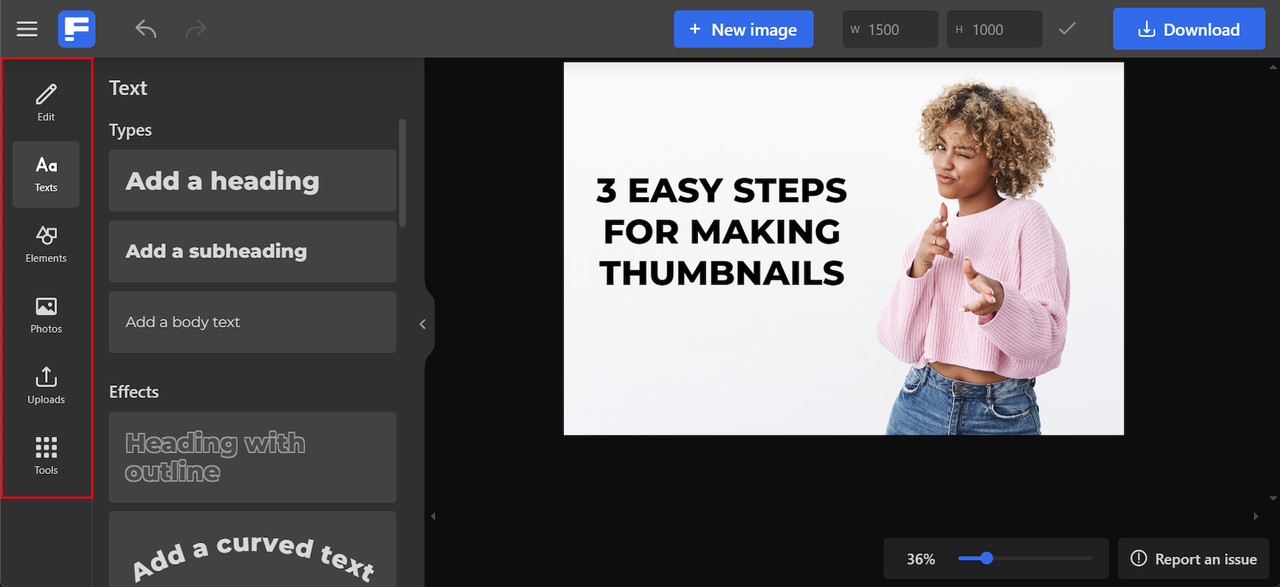The image size is (1280, 587).
Task: Open the Tools grid panel
Action: [x=46, y=456]
